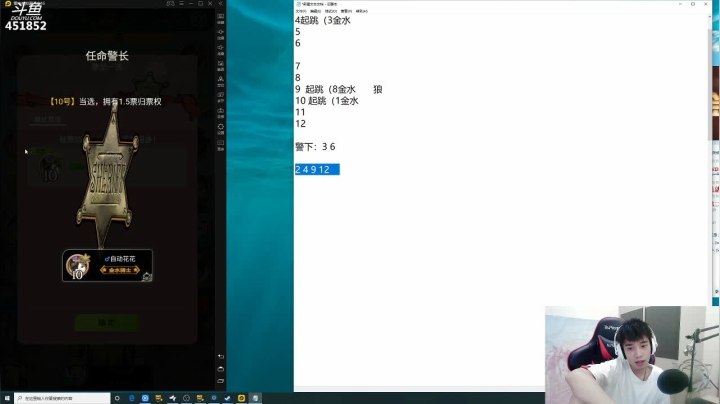Click the emulator gamepad title bar icon

[x=170, y=3]
